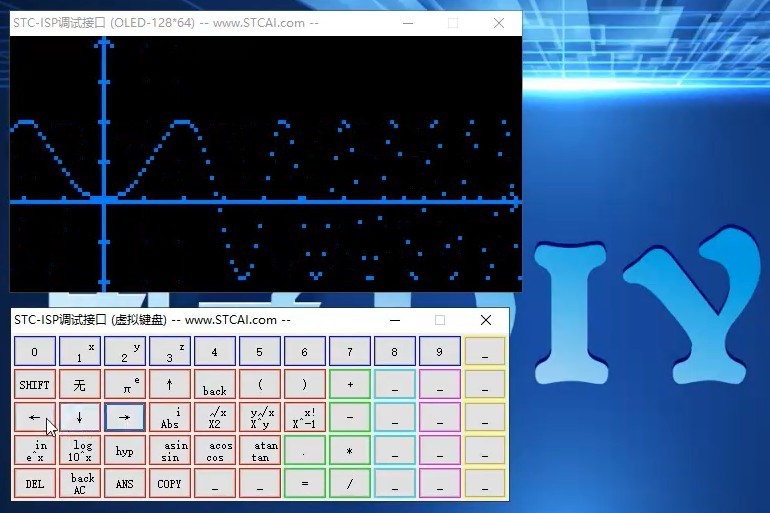The width and height of the screenshot is (770, 513).
Task: Click the number 4 key
Action: [215, 351]
